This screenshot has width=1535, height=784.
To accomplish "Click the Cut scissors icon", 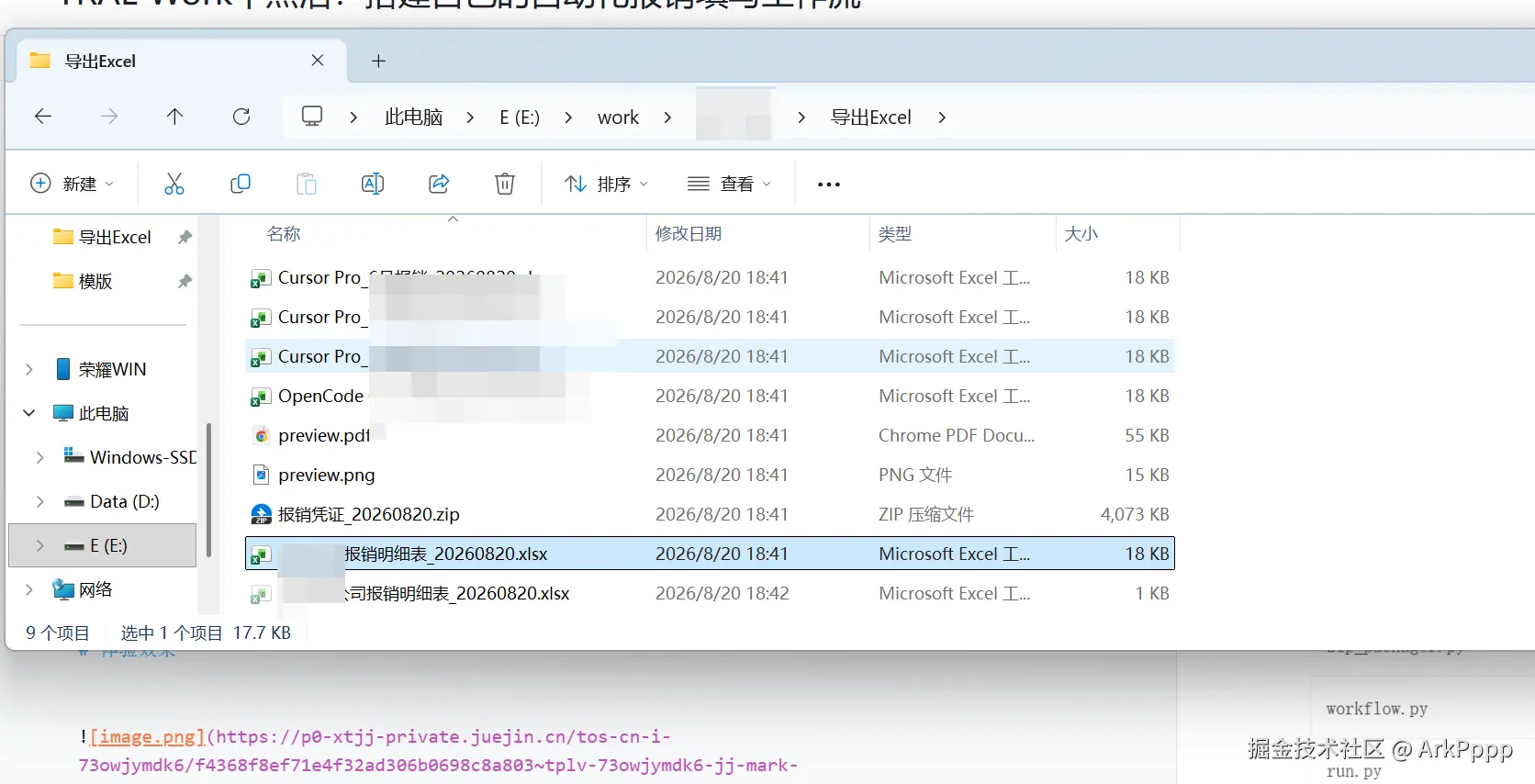I will point(174,184).
